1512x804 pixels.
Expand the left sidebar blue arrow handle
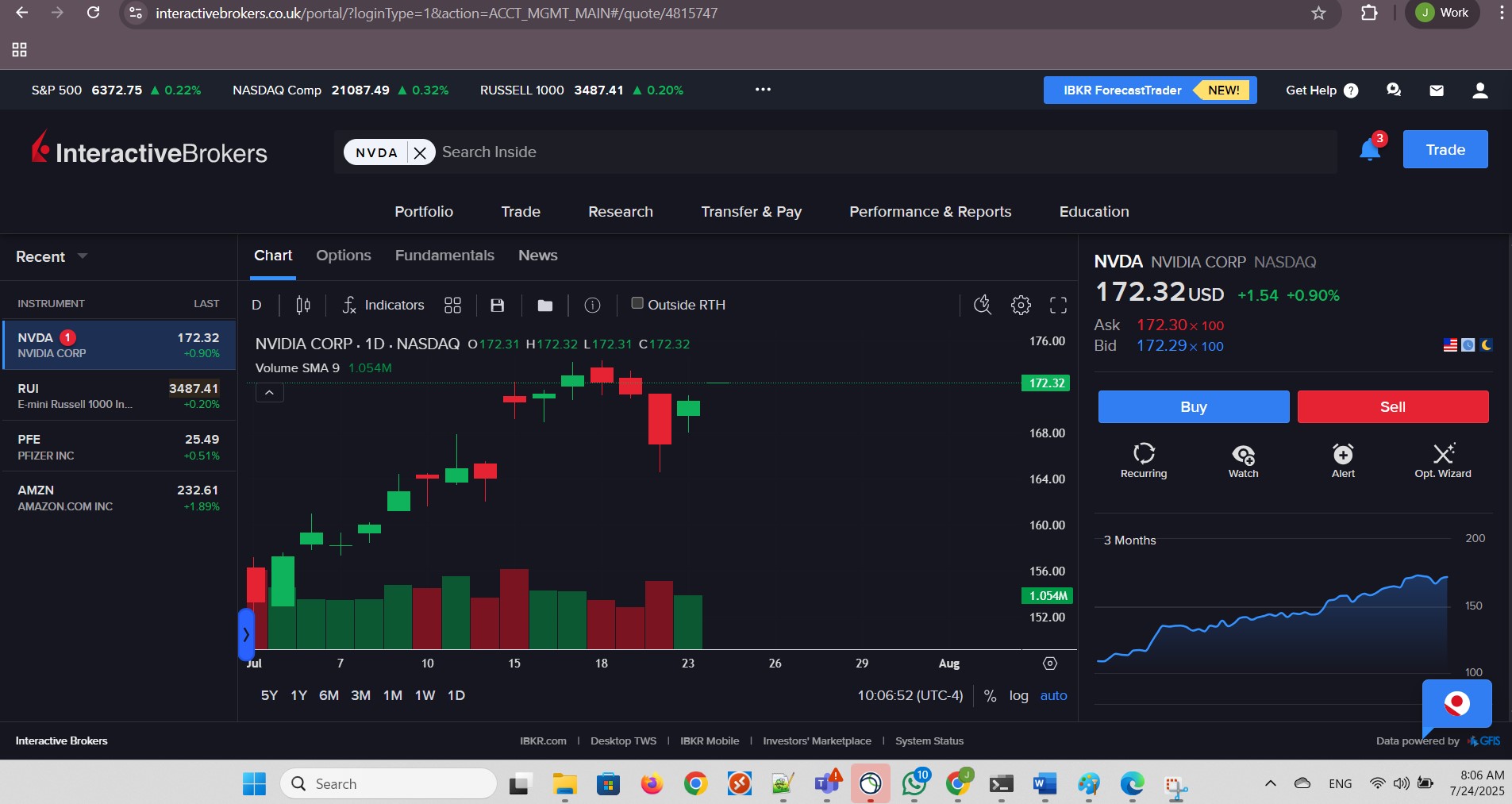(x=246, y=634)
